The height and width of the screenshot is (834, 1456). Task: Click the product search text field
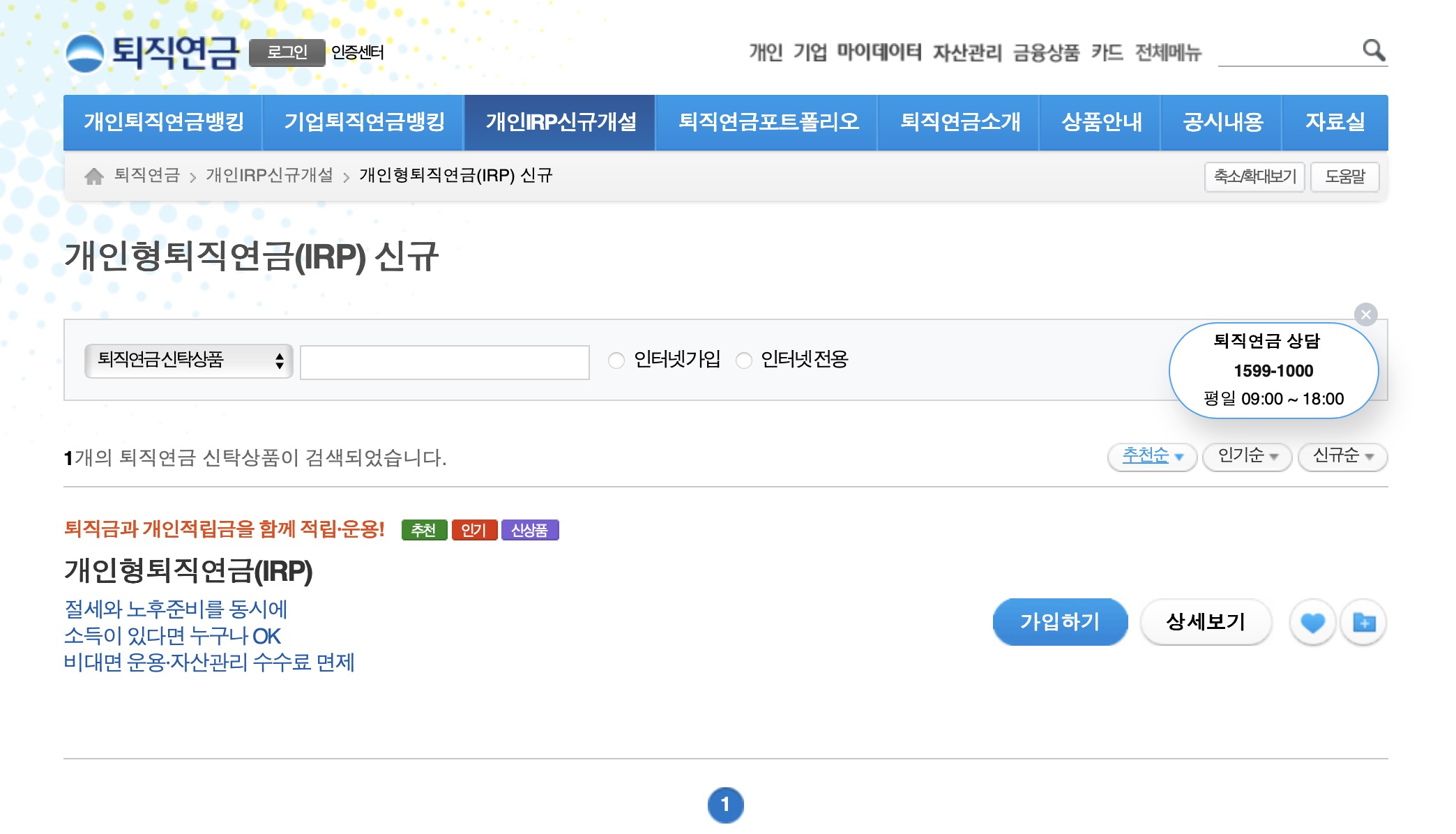pyautogui.click(x=444, y=362)
